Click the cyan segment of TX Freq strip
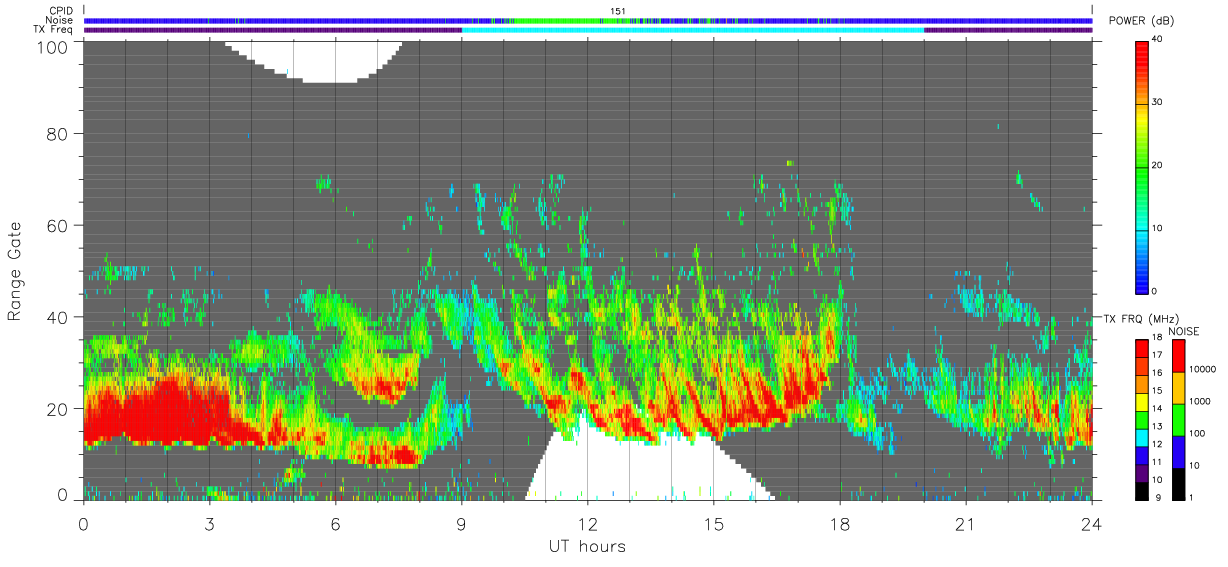Viewport: 1228px width, 567px height. pyautogui.click(x=693, y=30)
